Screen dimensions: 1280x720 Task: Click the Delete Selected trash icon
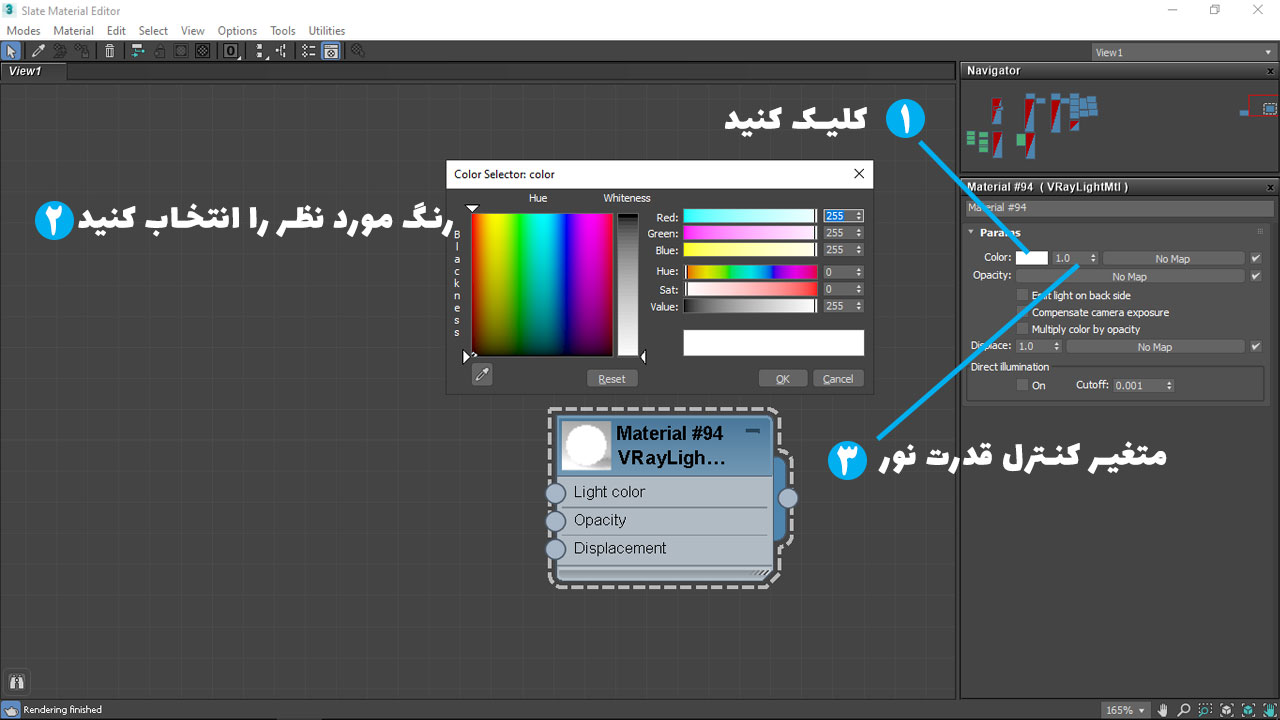110,51
